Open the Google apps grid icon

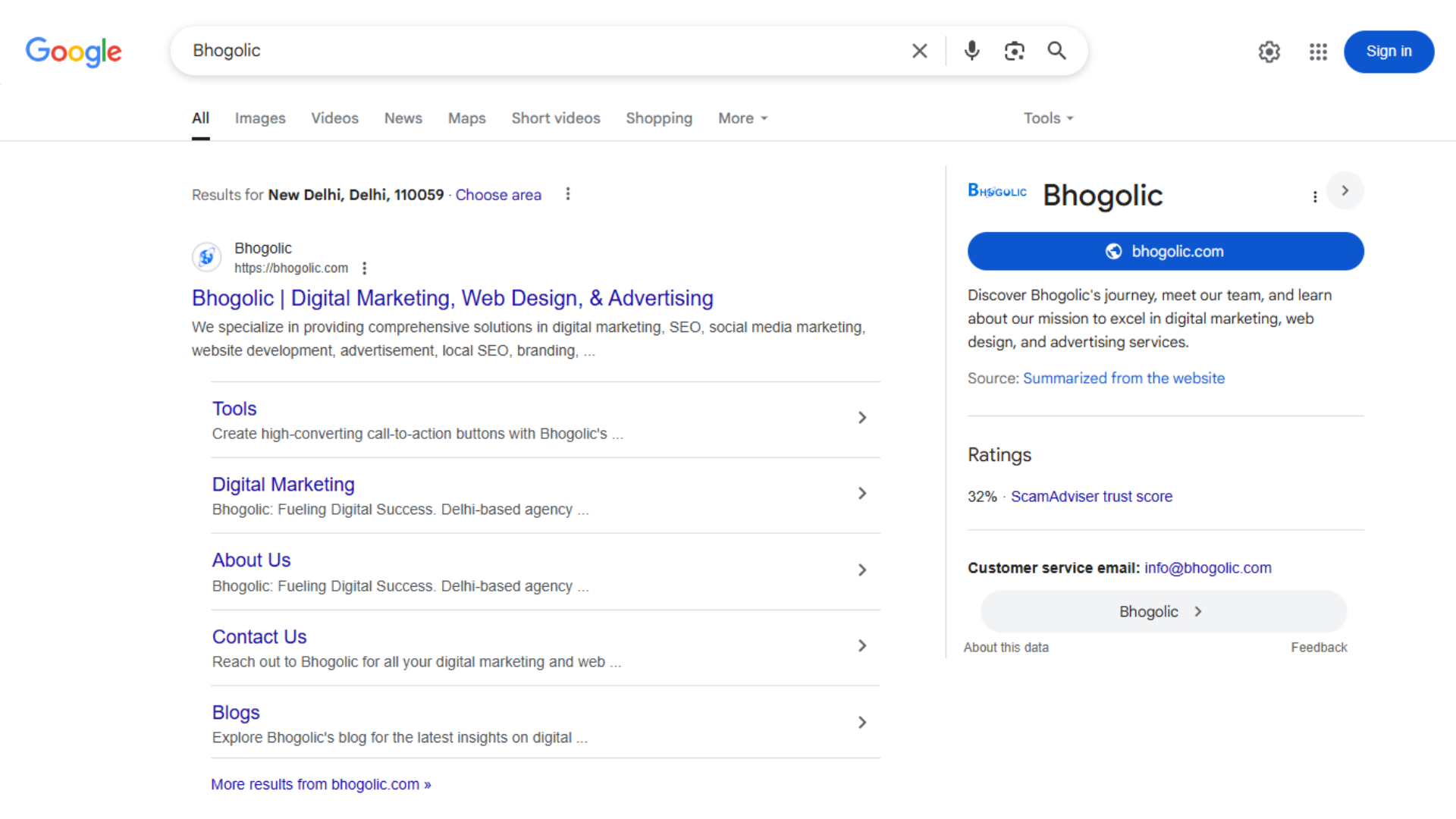coord(1318,52)
